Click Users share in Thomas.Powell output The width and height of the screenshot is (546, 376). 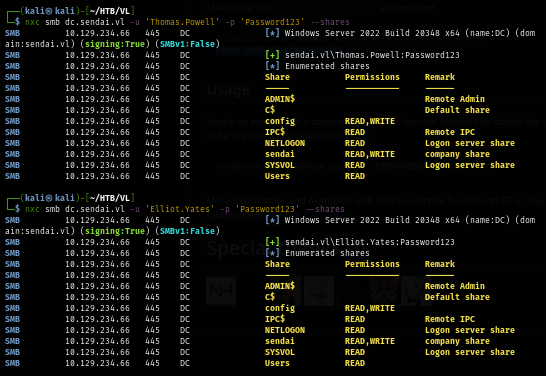pyautogui.click(x=277, y=176)
